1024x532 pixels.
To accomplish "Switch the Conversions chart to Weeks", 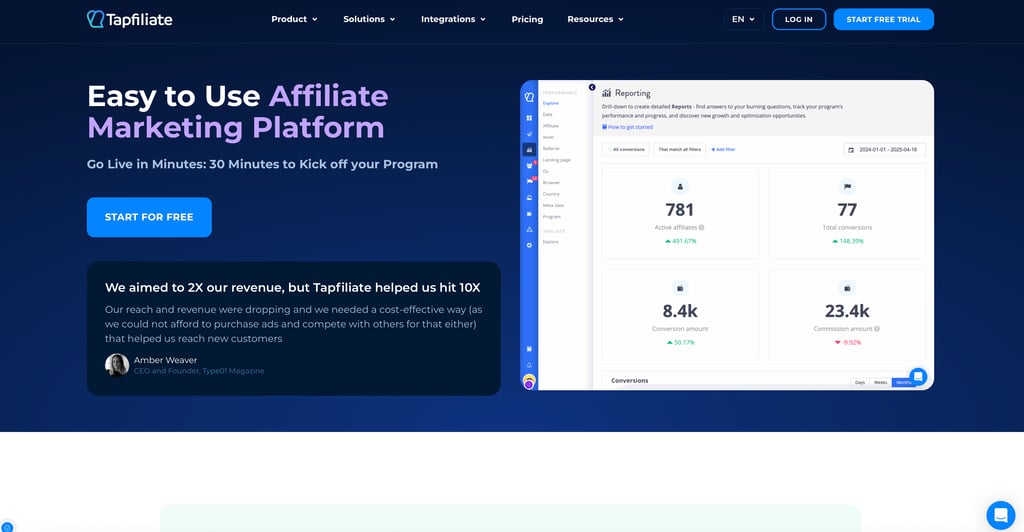I will 880,383.
